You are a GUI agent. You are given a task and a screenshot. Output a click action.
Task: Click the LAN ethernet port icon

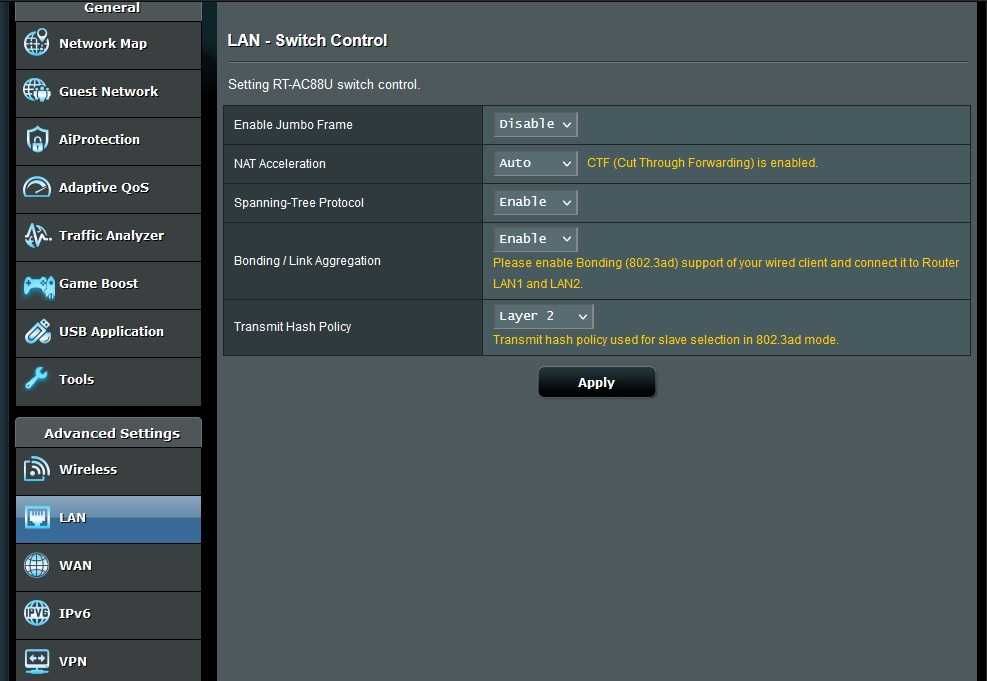37,517
